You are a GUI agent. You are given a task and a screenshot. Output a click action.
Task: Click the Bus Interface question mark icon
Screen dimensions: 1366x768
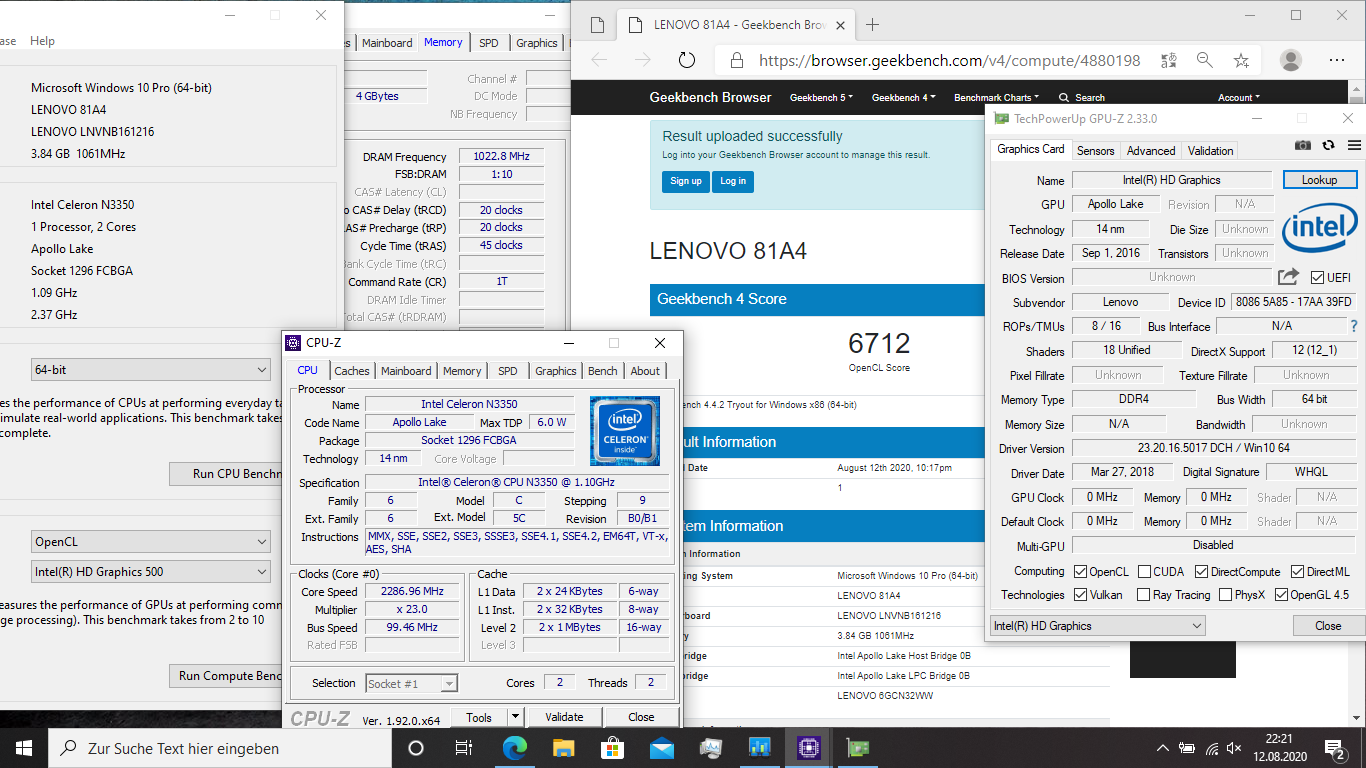1354,326
